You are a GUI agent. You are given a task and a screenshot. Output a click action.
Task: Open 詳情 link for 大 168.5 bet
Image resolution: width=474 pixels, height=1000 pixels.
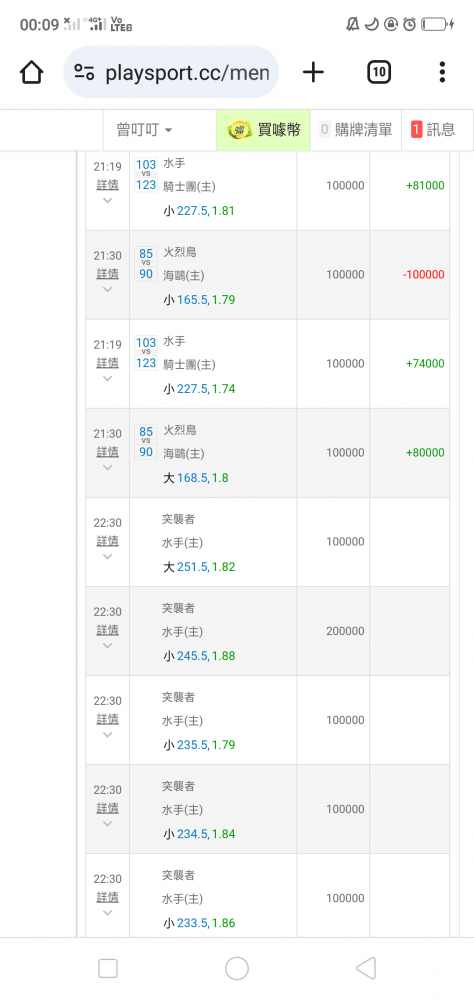click(107, 452)
